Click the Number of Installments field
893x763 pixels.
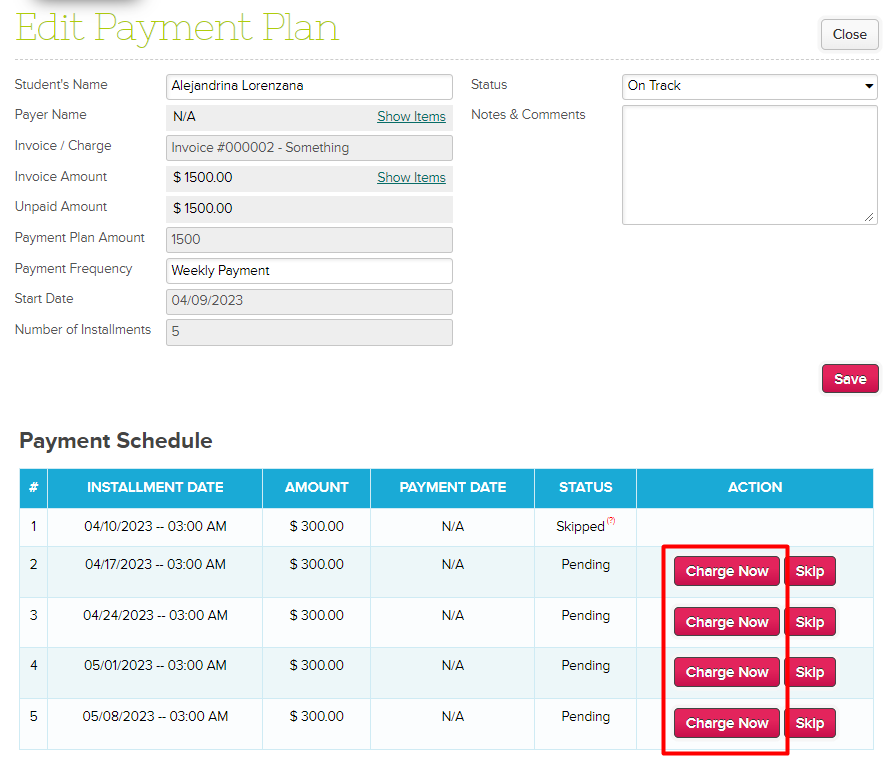(x=309, y=332)
